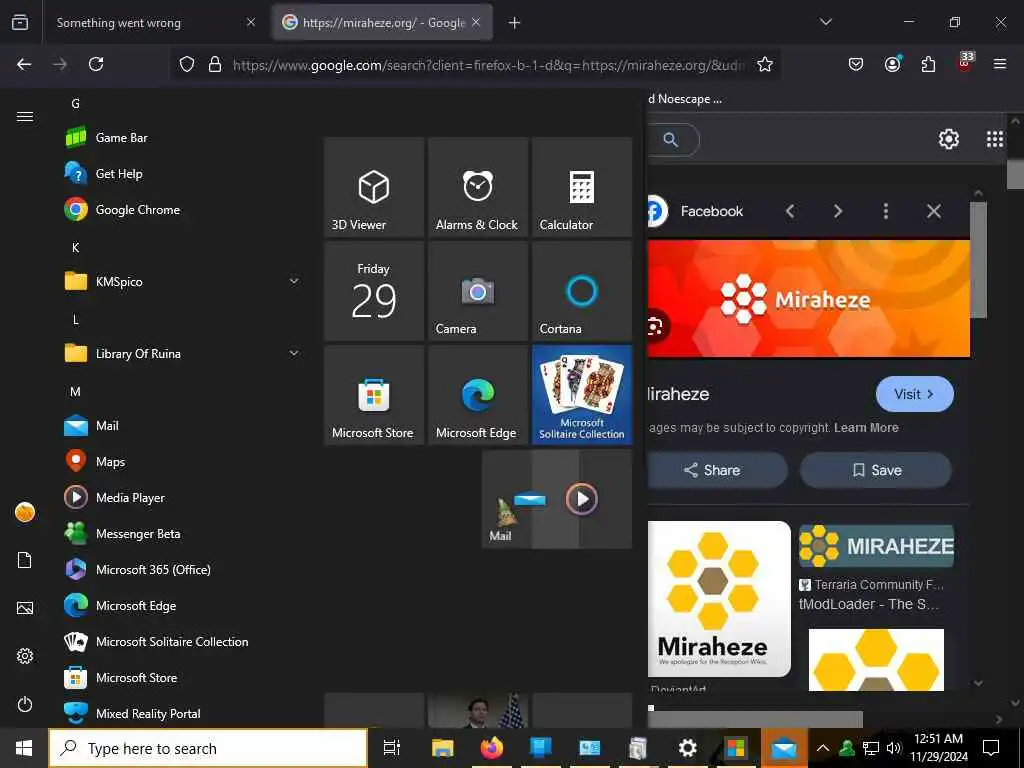Expand the Start menu hamburger navigation

(25, 116)
